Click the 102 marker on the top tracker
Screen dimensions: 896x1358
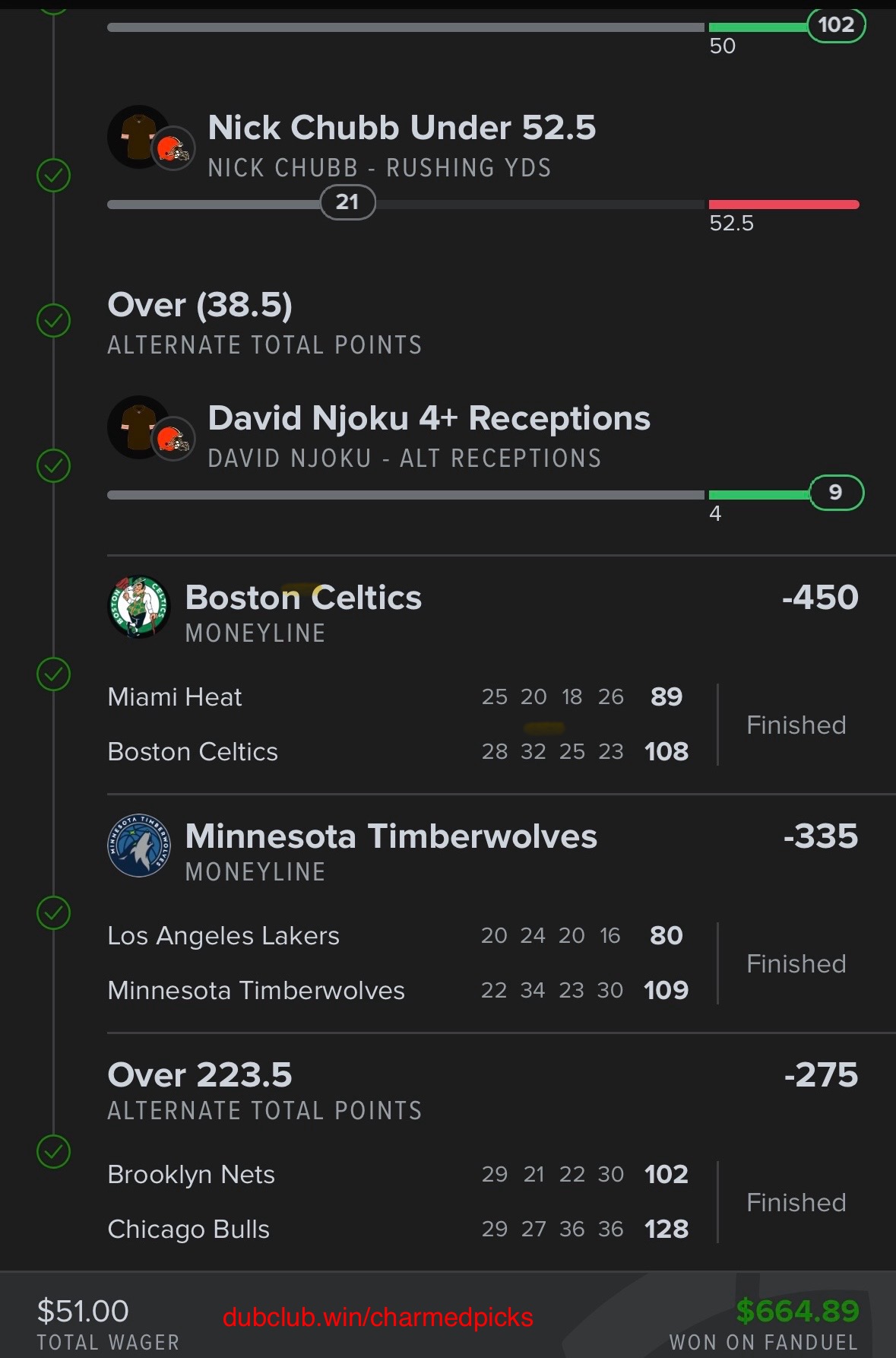click(836, 25)
